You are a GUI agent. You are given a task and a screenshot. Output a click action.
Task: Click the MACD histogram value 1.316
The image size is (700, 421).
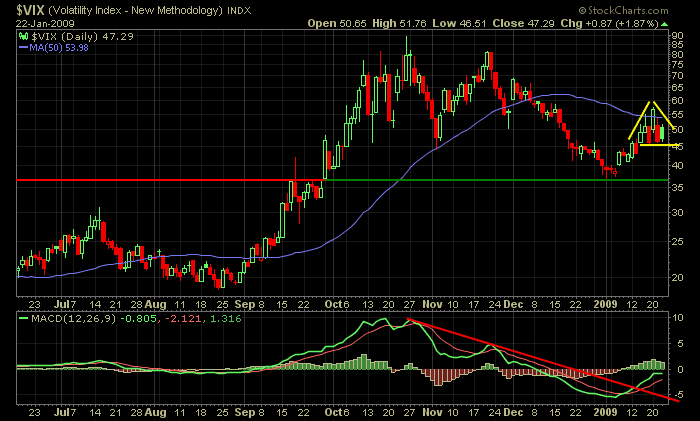pos(225,319)
